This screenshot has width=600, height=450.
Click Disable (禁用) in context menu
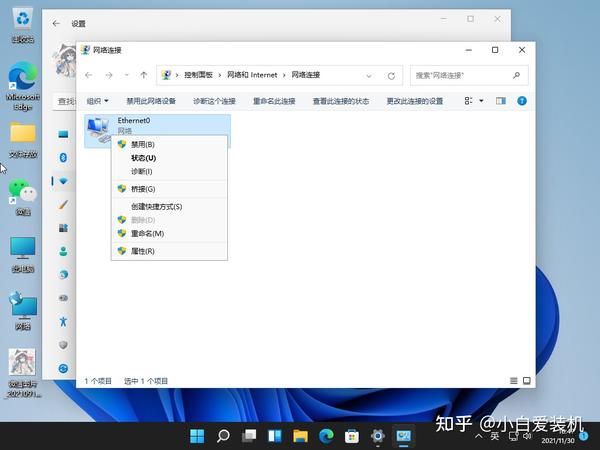point(169,144)
